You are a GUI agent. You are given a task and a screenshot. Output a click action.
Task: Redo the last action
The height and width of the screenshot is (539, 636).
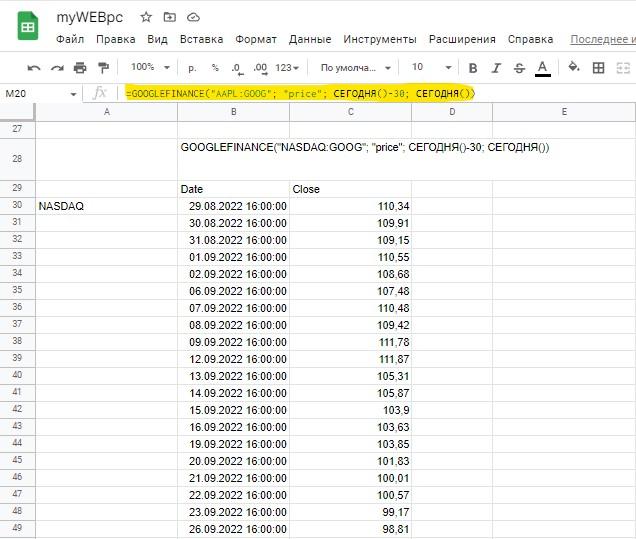tap(57, 68)
